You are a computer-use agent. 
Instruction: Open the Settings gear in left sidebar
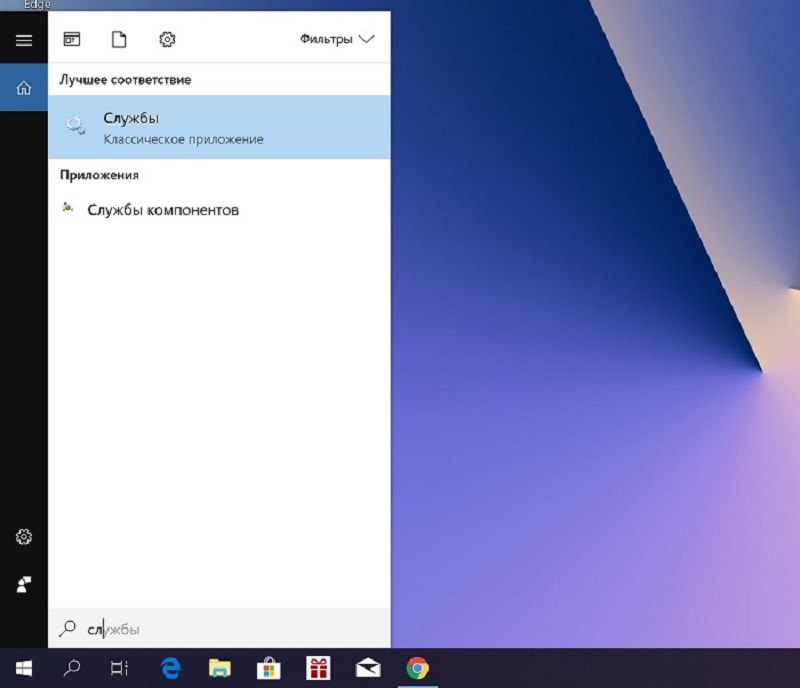pyautogui.click(x=23, y=536)
